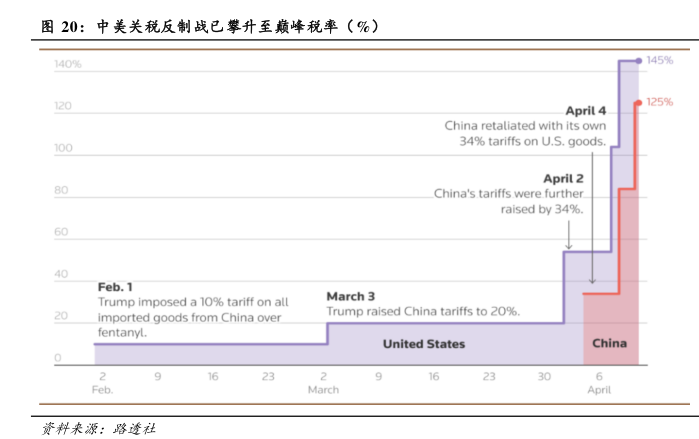Select the 140% y-axis label
The width and height of the screenshot is (699, 439).
click(x=67, y=65)
